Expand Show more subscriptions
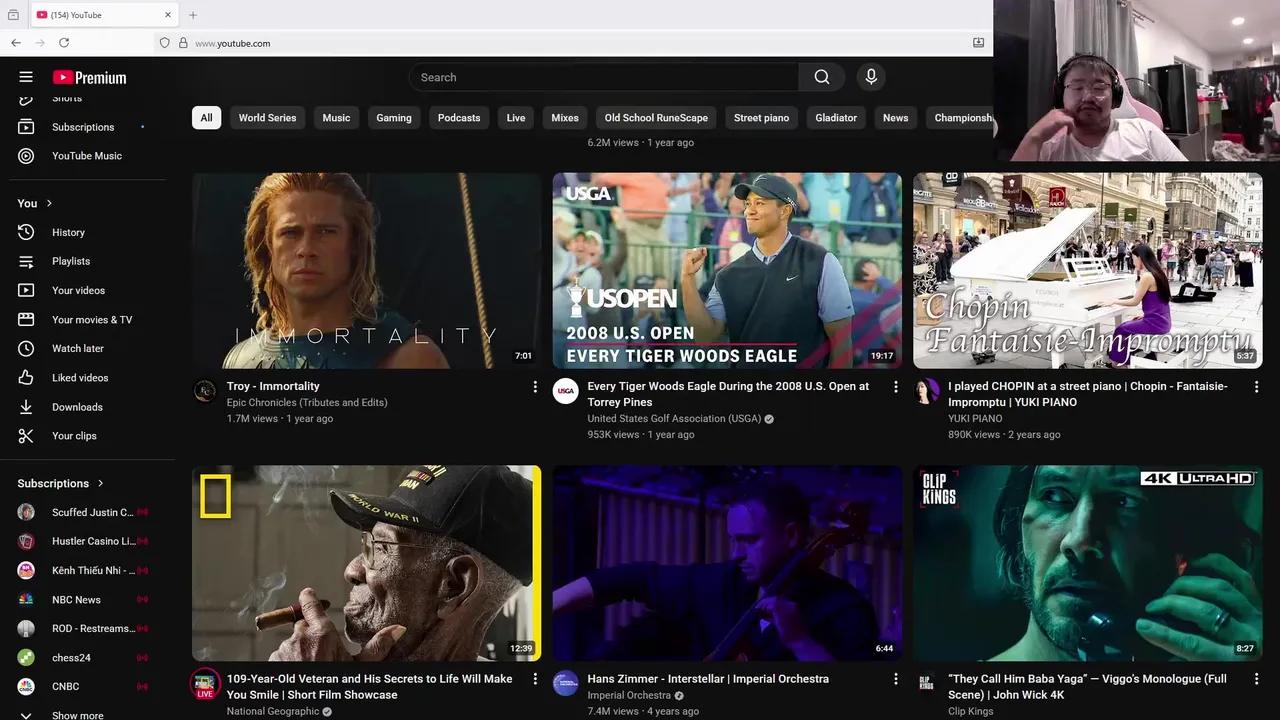1280x720 pixels. (x=77, y=715)
